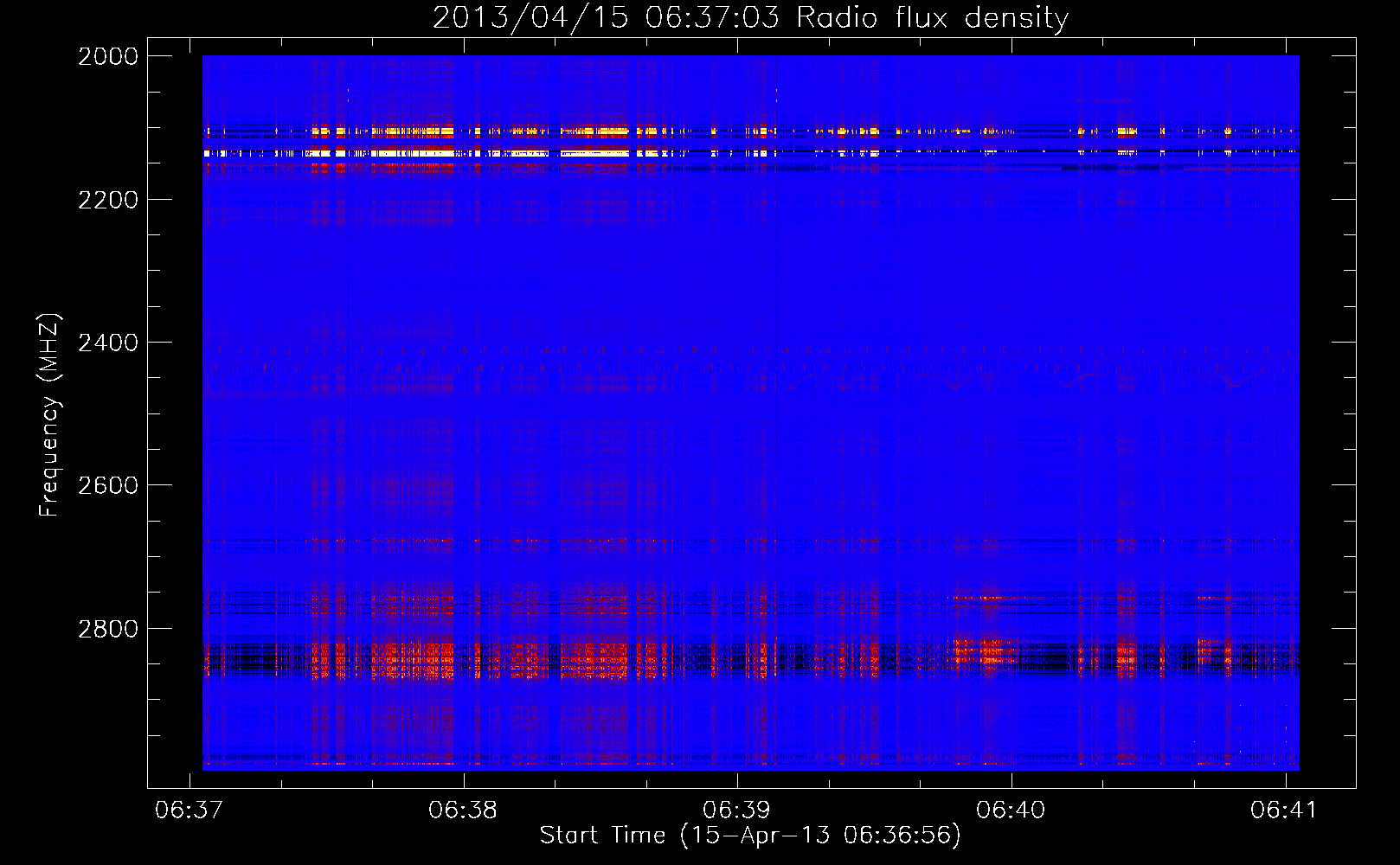This screenshot has height=865, width=1400.
Task: Click the 2800 frequency axis label
Action: click(x=108, y=629)
